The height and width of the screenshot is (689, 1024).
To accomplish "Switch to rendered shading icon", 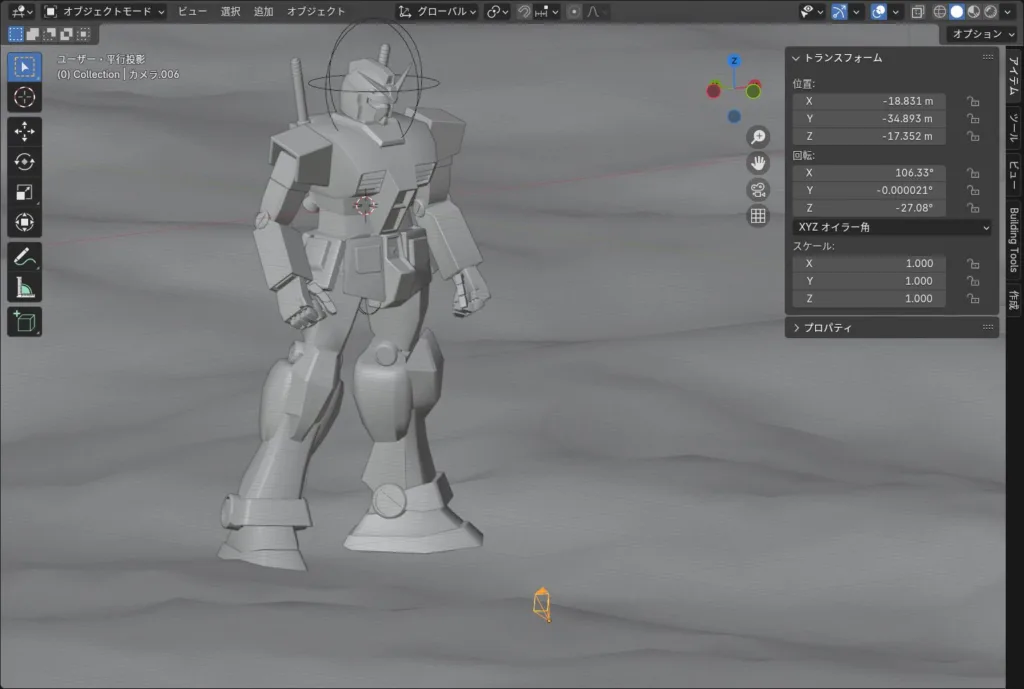I will (x=991, y=11).
